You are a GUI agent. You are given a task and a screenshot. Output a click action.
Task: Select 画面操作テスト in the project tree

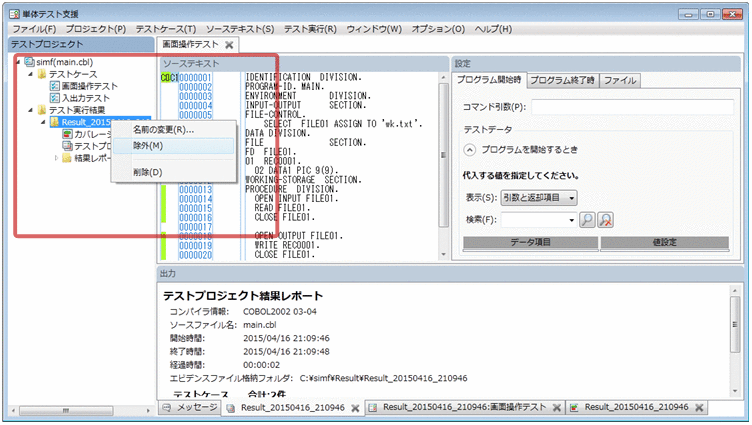point(89,86)
